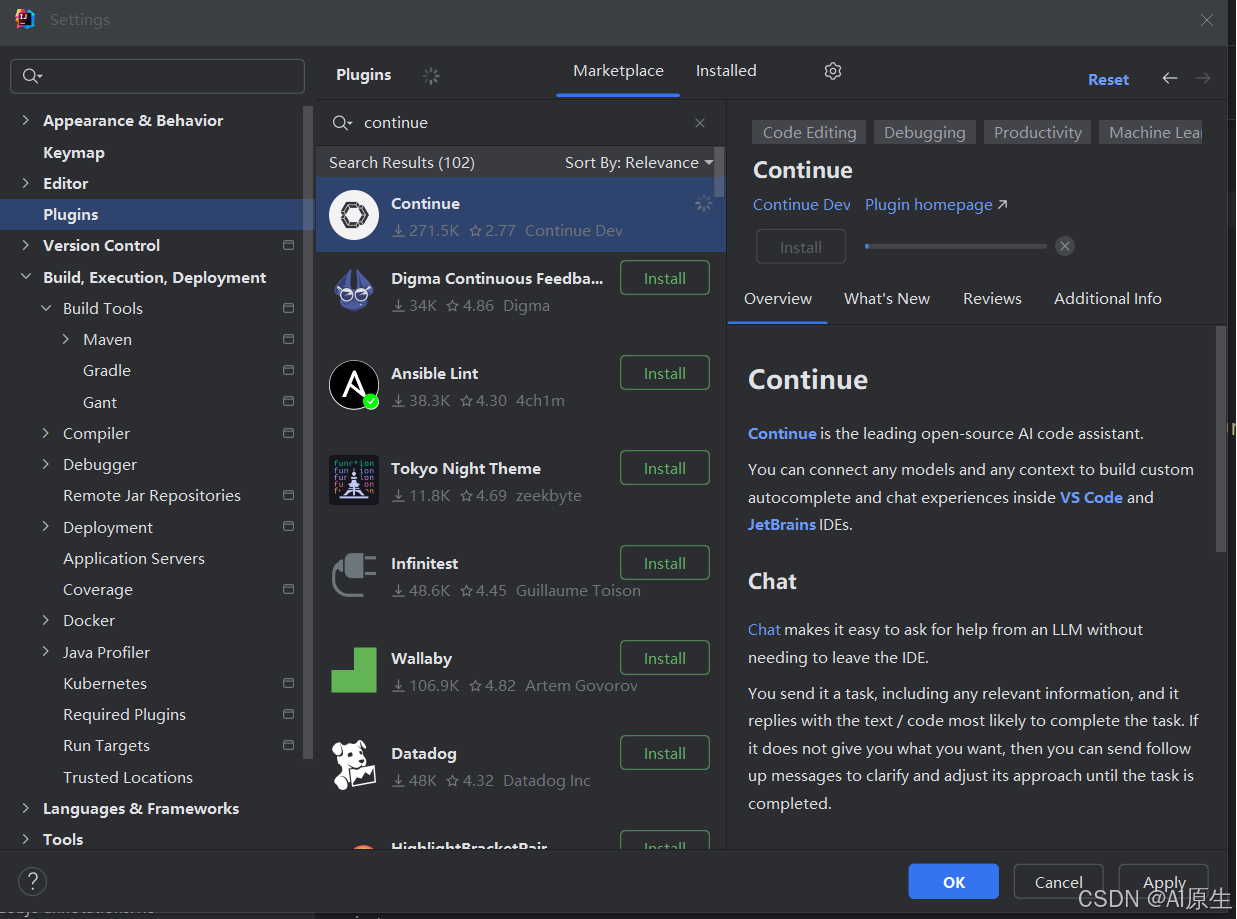Screen dimensions: 1237x919
Task: Open the help question mark button
Action: tap(32, 882)
